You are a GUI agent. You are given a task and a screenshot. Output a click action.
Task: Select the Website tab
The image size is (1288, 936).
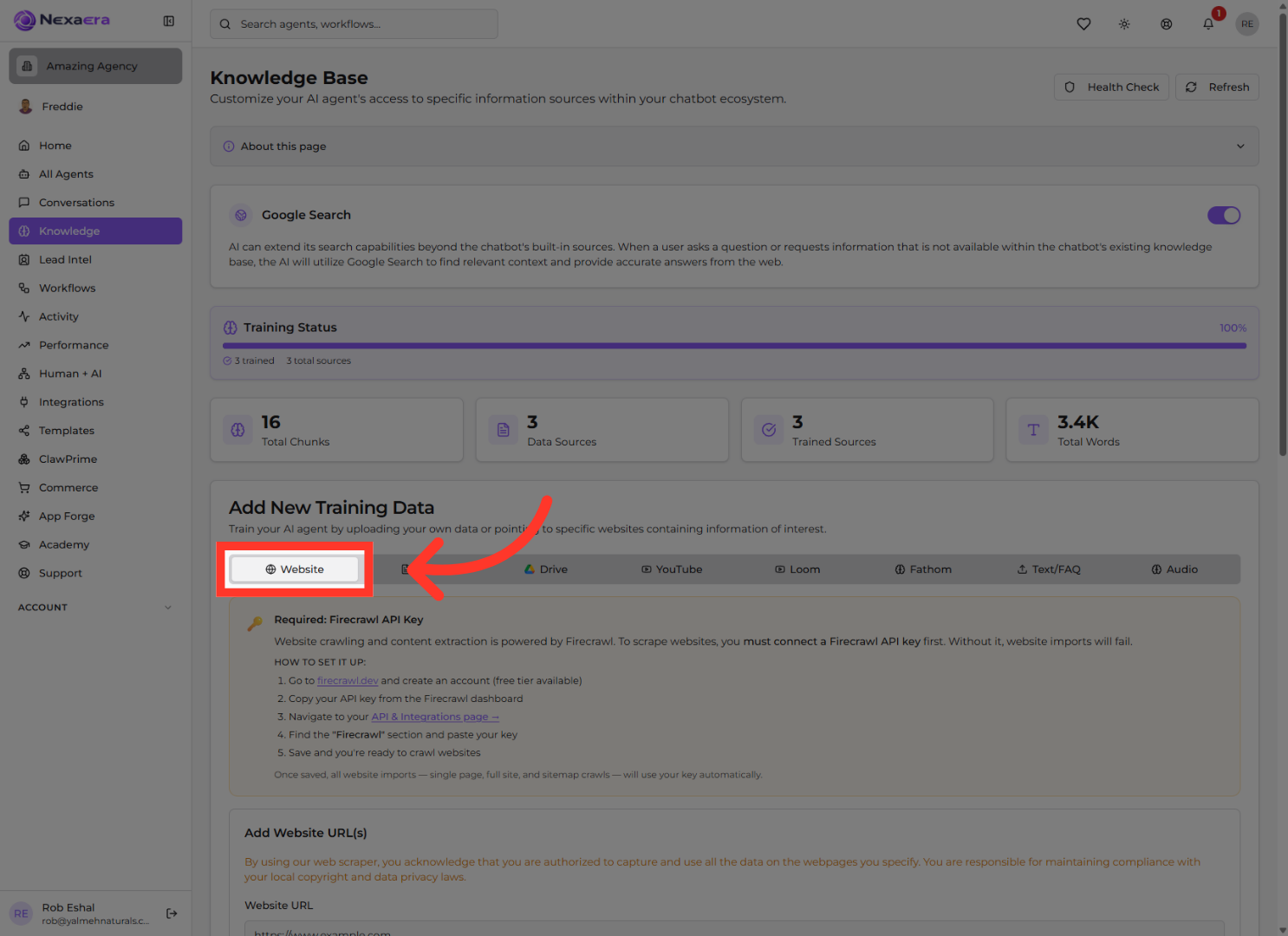click(x=295, y=569)
